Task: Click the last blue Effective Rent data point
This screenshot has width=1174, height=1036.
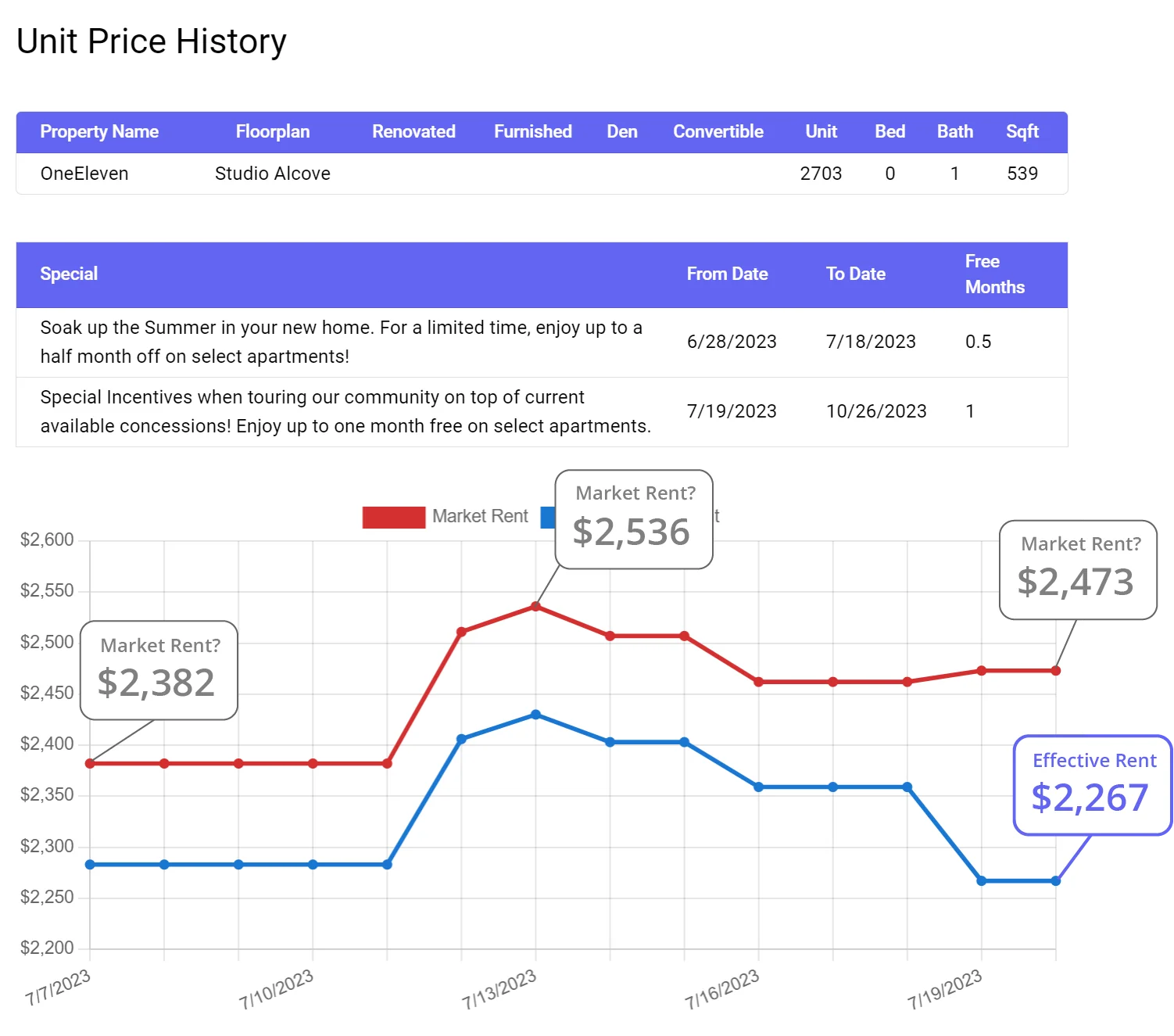Action: click(1056, 881)
